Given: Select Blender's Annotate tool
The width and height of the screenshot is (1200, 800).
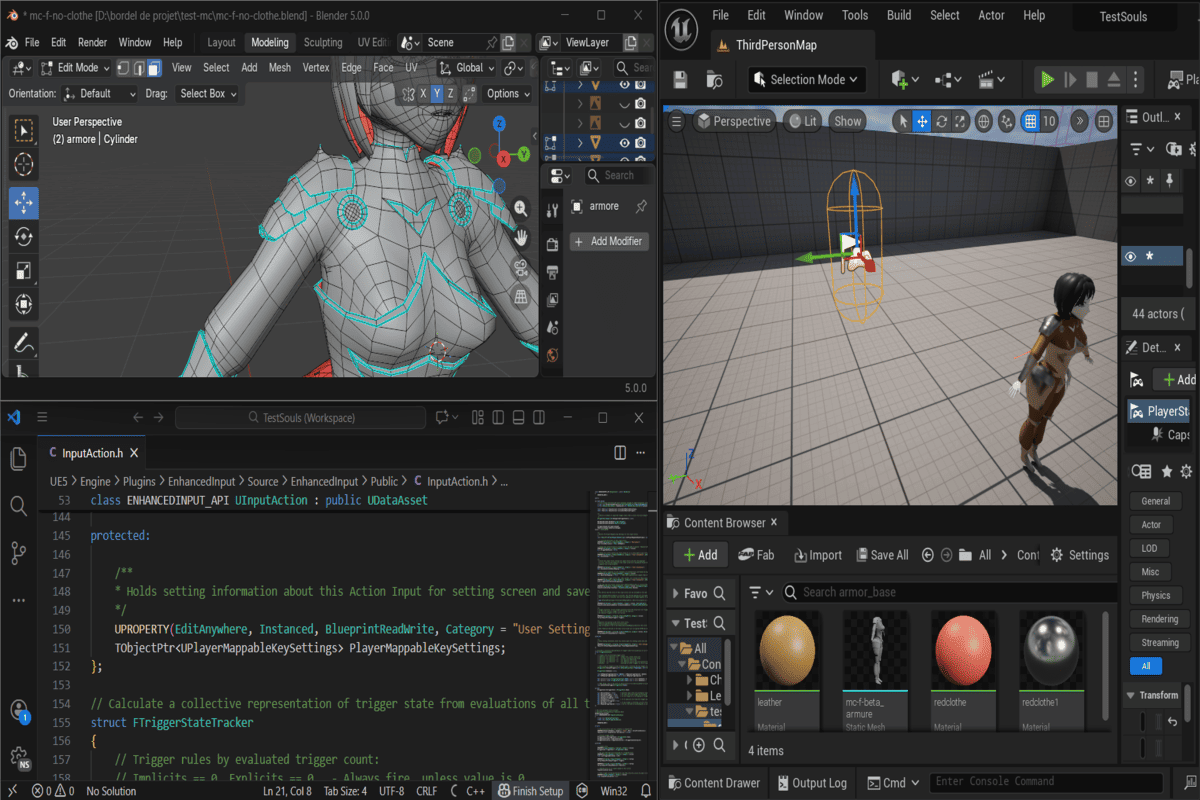Looking at the screenshot, I should pos(24,342).
